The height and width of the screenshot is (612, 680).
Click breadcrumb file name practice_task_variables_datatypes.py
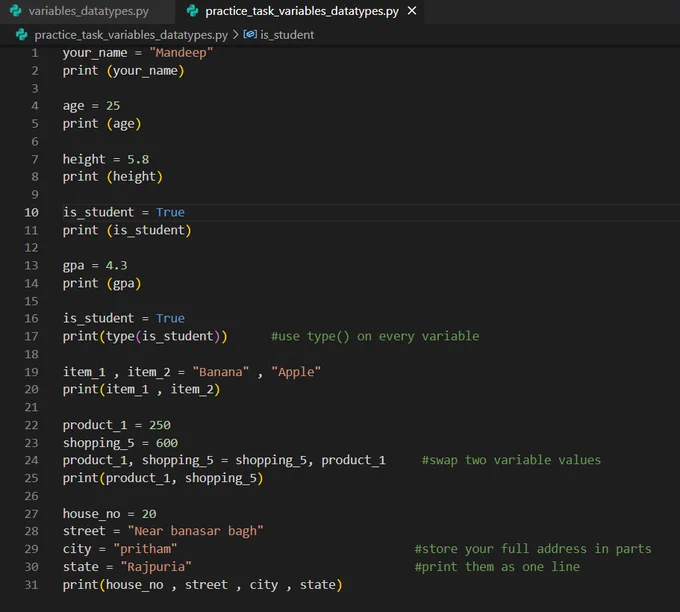[131, 35]
